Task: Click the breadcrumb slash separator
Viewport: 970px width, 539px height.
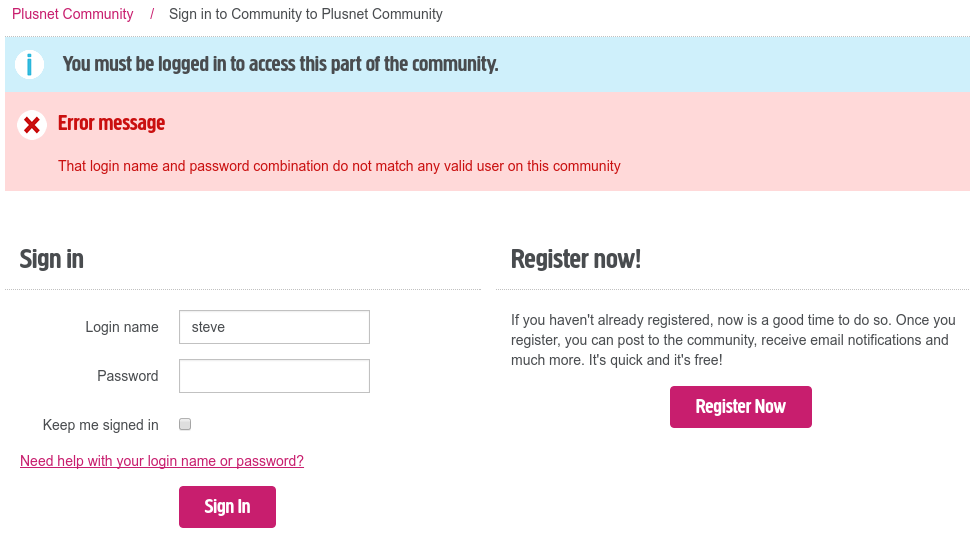Action: (x=152, y=14)
